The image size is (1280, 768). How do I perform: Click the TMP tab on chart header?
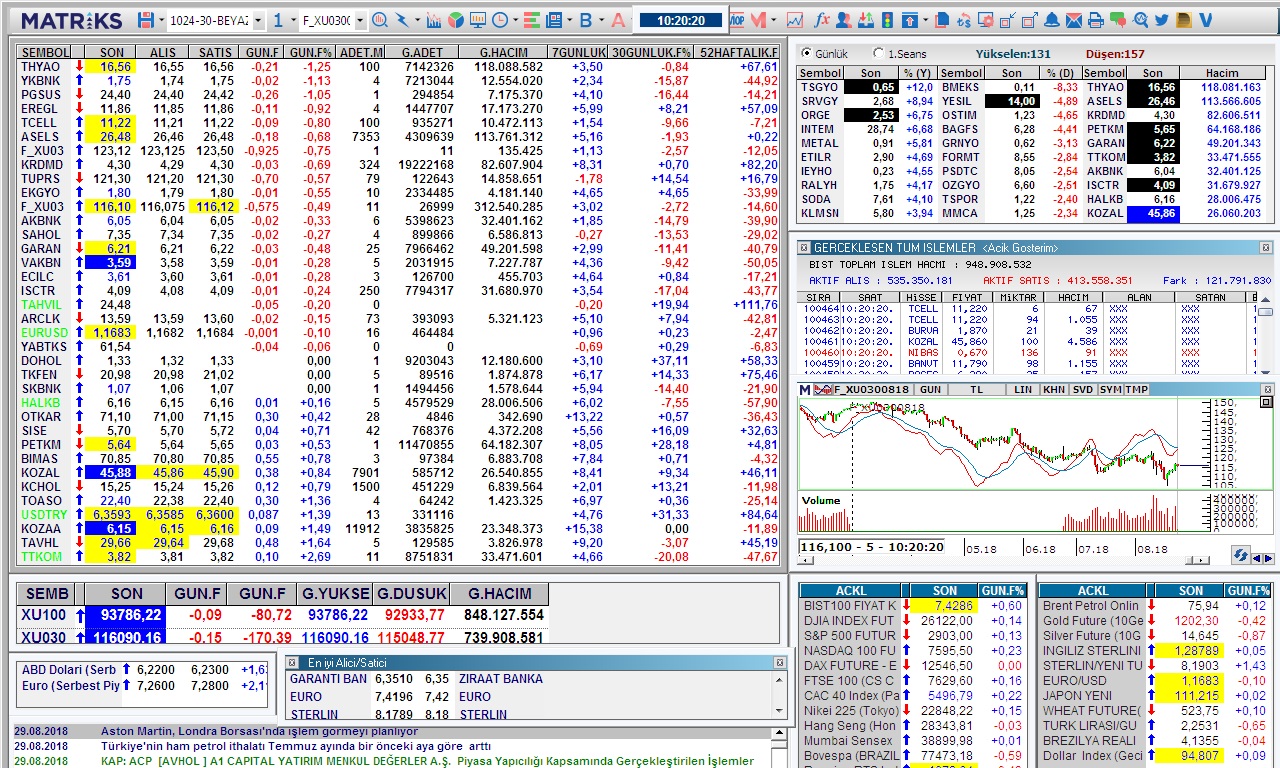pyautogui.click(x=1136, y=389)
